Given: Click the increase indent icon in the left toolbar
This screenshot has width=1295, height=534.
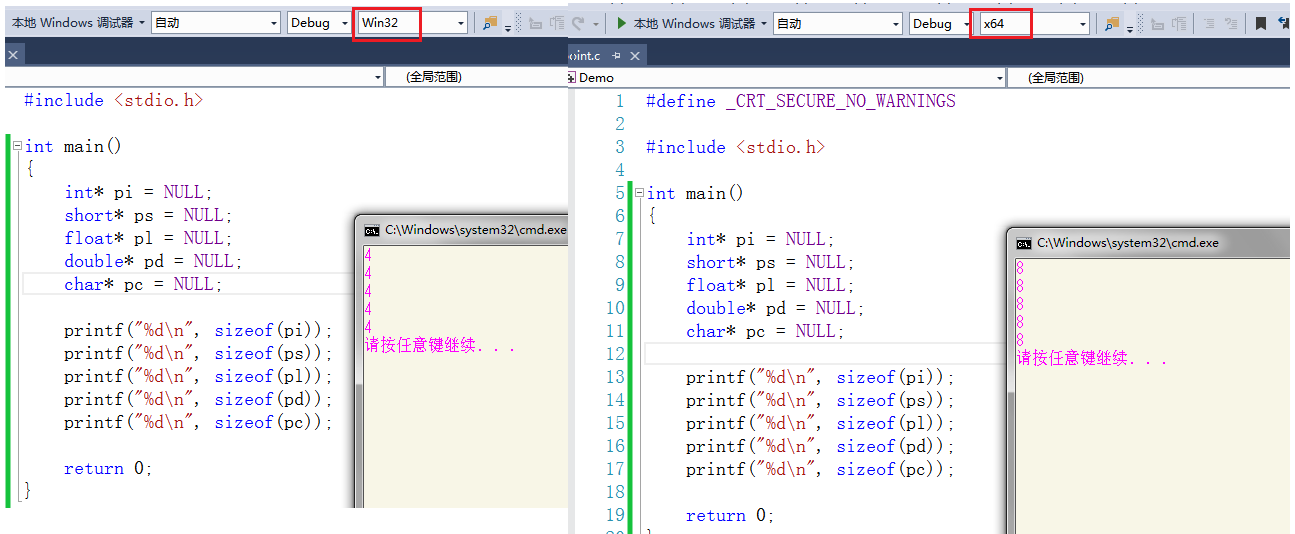Looking at the screenshot, I should point(557,23).
